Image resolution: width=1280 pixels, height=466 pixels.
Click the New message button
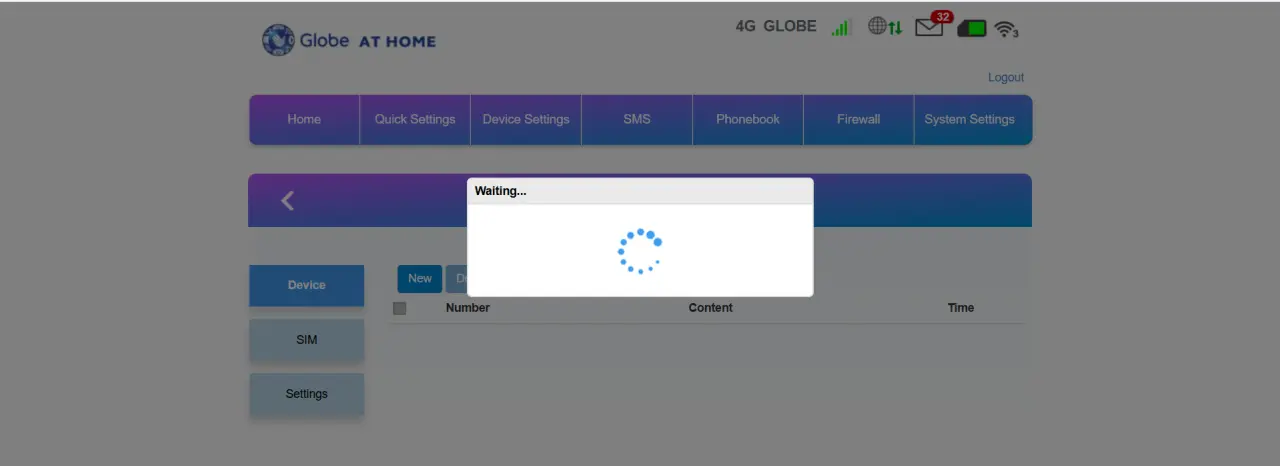420,279
